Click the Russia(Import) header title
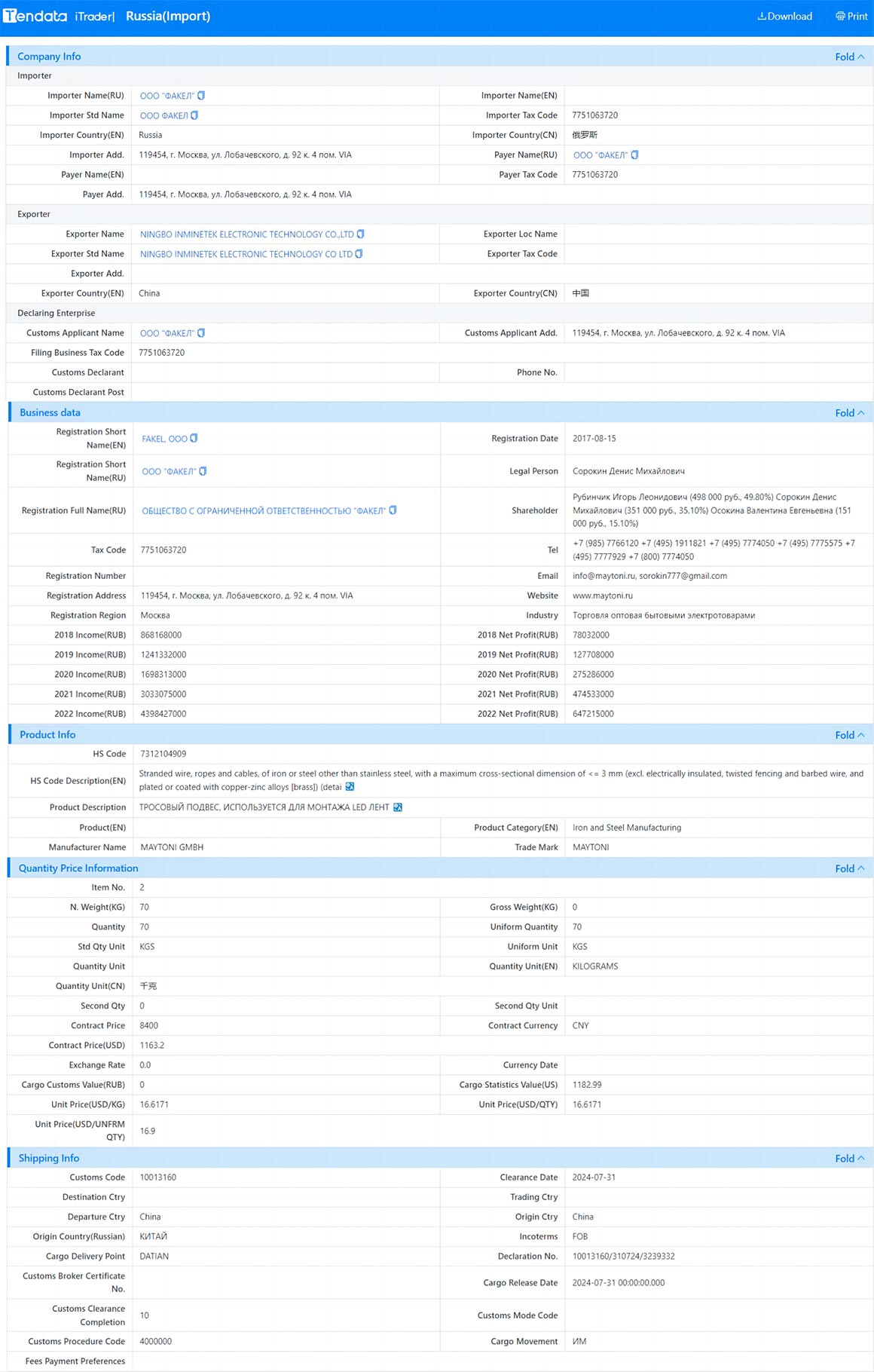 (168, 16)
